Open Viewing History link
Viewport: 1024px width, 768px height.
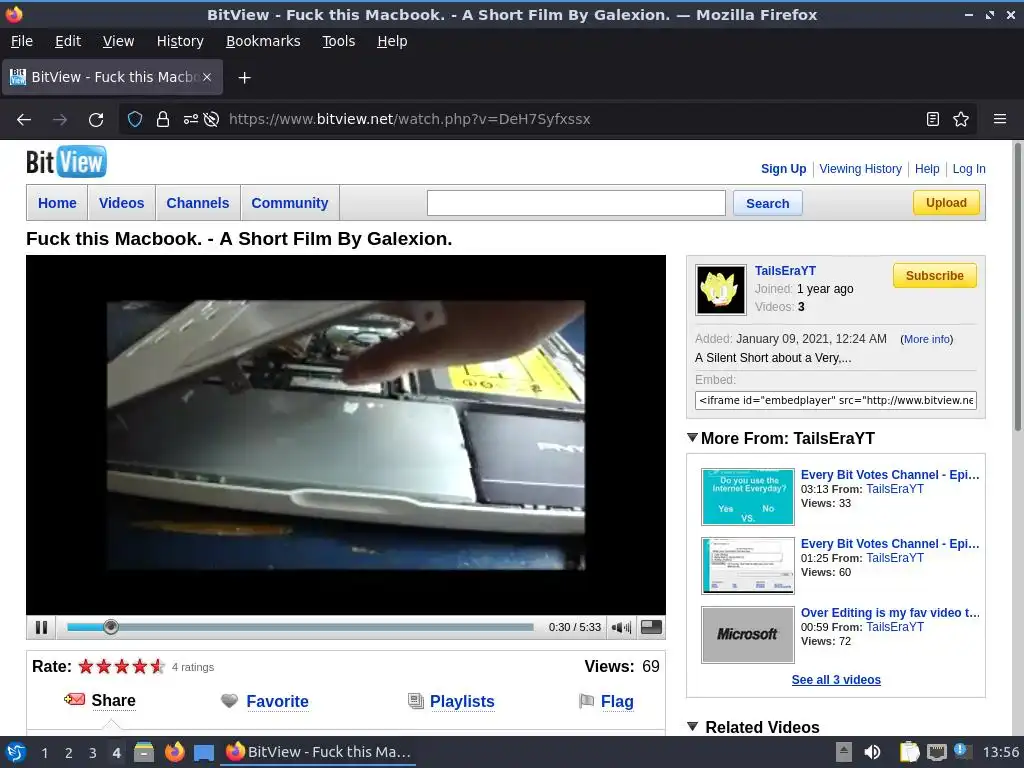click(860, 168)
